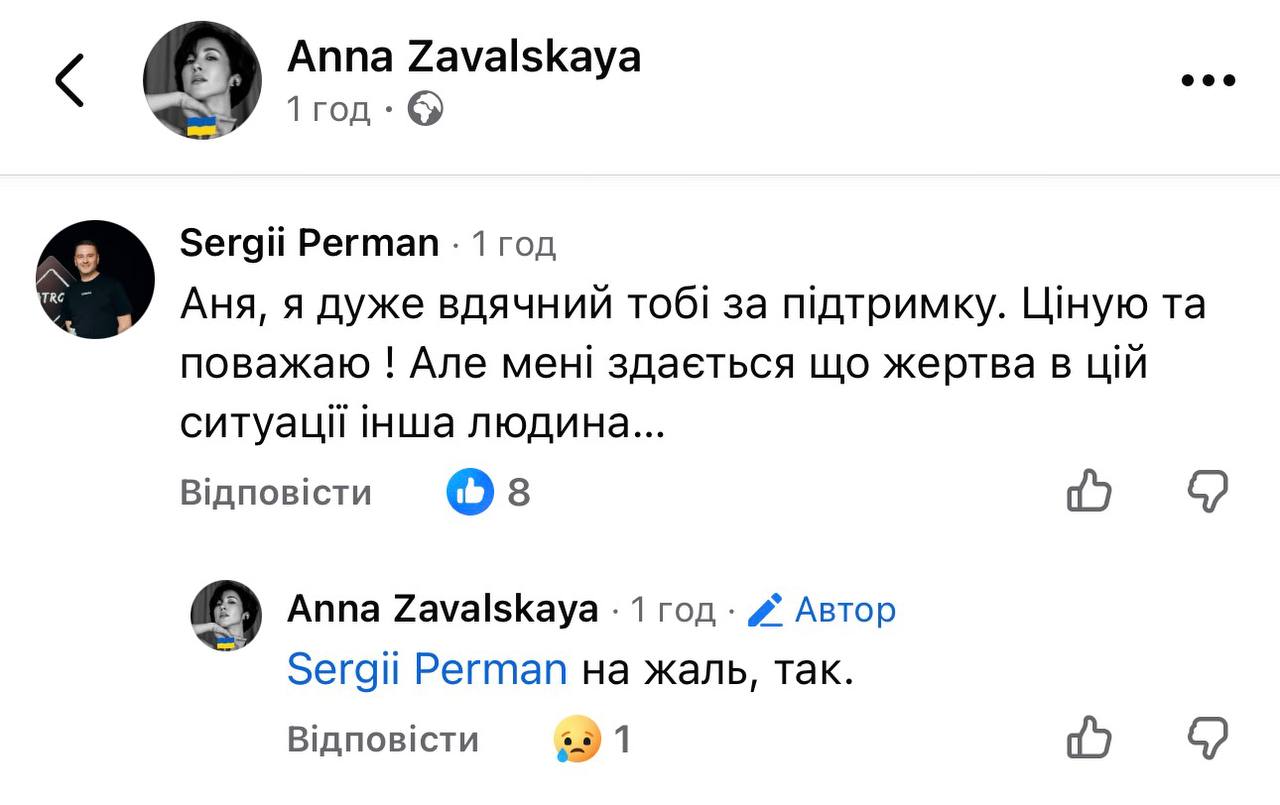This screenshot has width=1280, height=805.
Task: Click Відповісти under Sergii Perman's comment
Action: coord(276,492)
